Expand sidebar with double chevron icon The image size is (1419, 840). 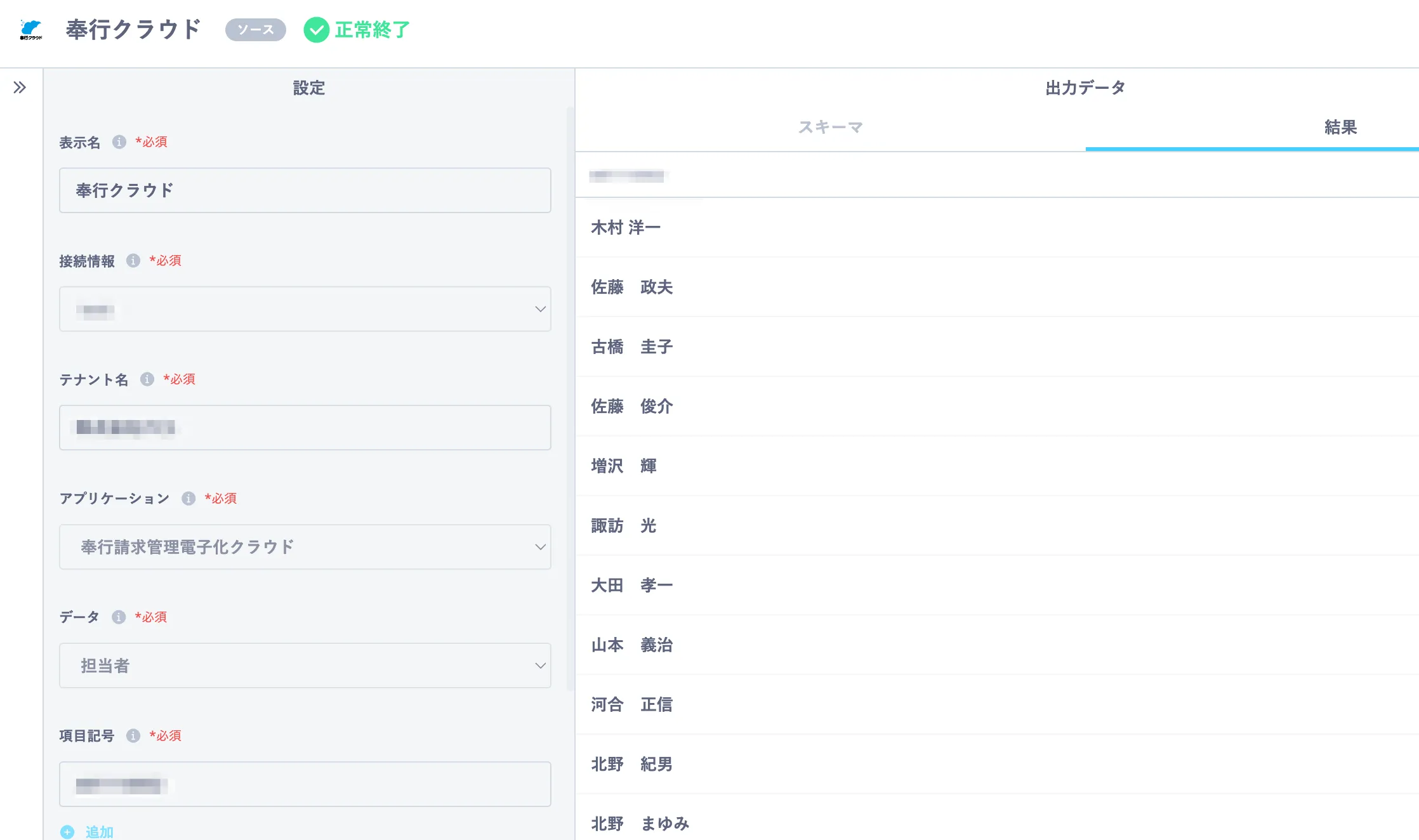tap(20, 88)
